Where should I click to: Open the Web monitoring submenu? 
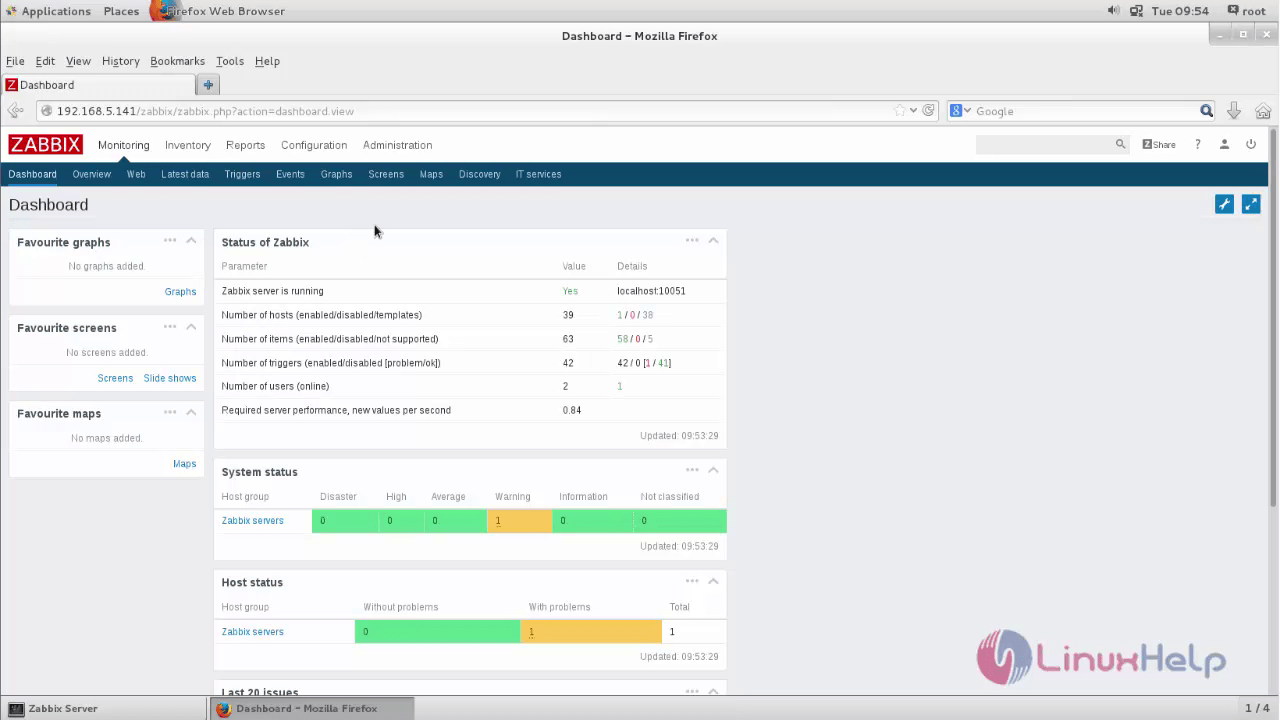tap(136, 174)
